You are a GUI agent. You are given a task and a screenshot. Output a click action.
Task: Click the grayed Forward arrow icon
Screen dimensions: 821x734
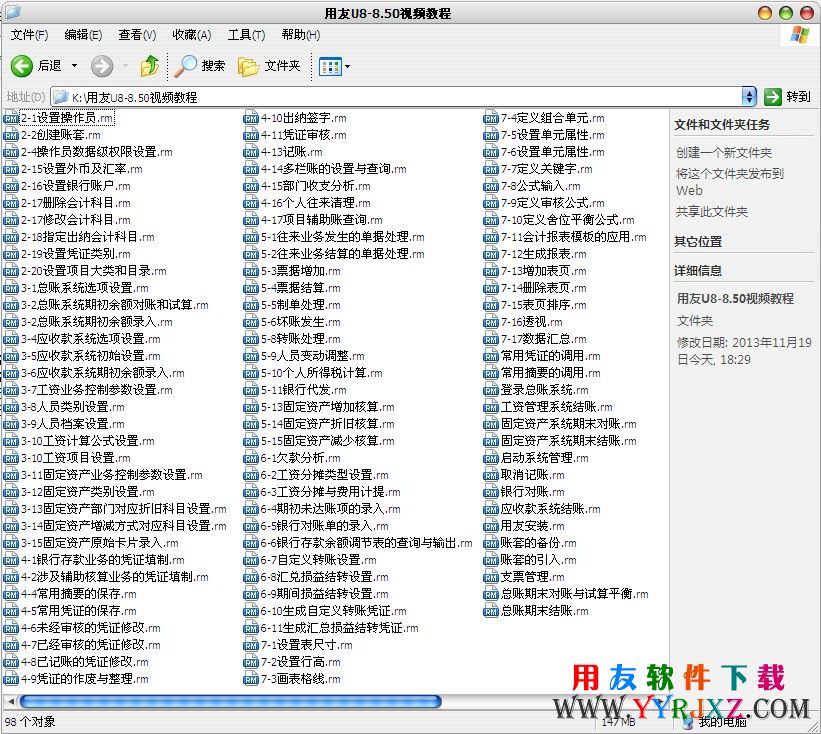[x=102, y=66]
